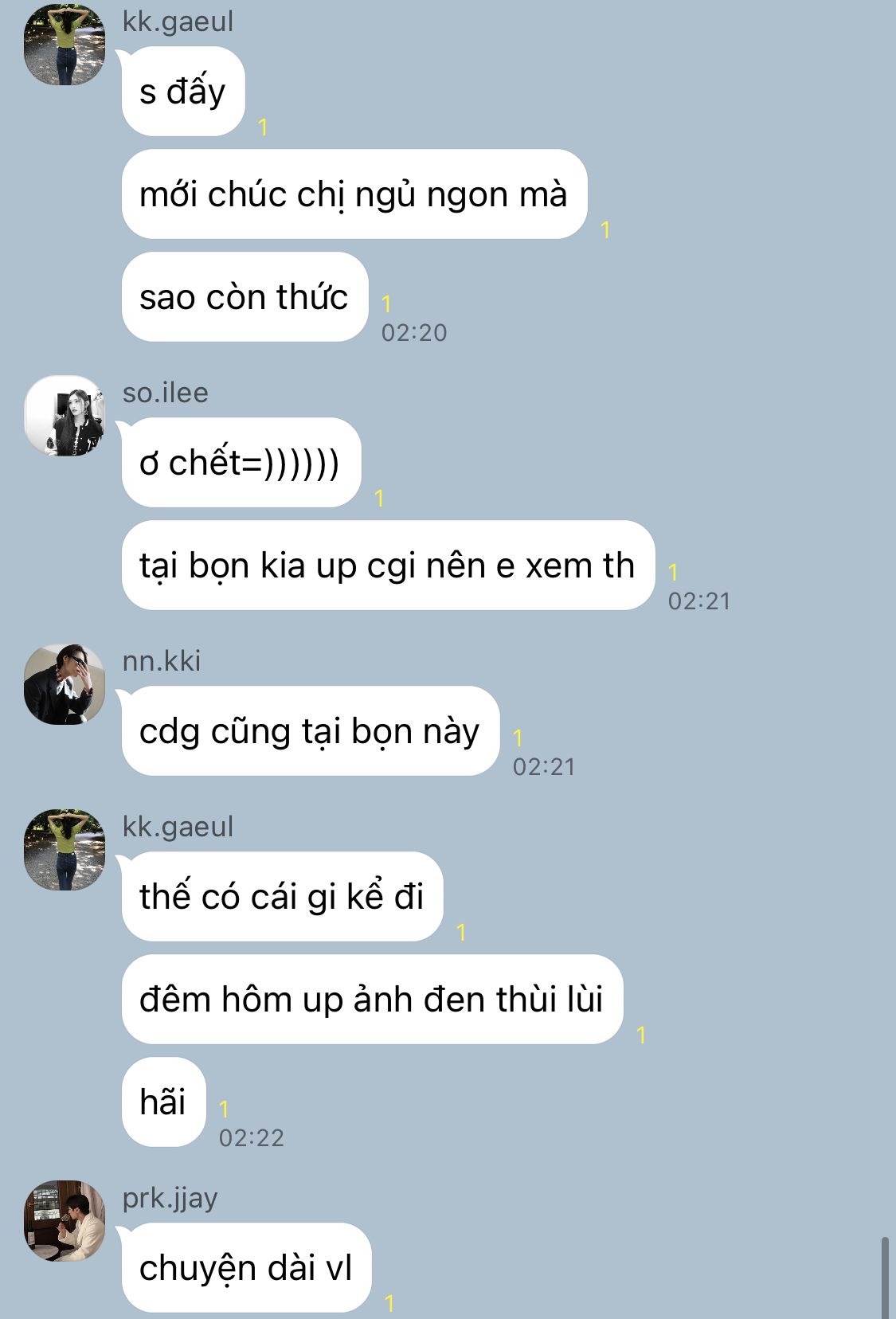Image resolution: width=896 pixels, height=1319 pixels.
Task: Select the 's đấy' message bubble
Action: [x=183, y=92]
